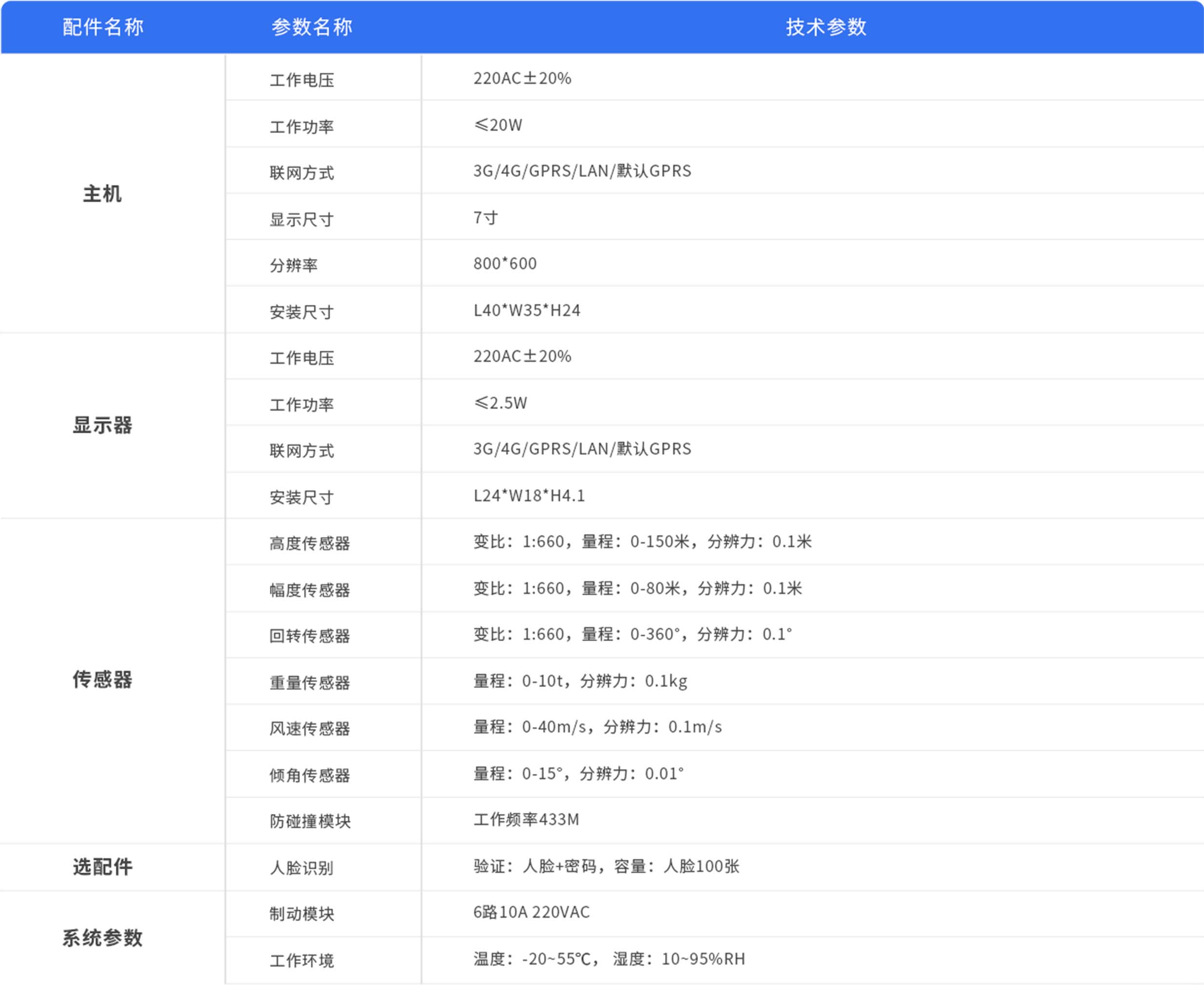Screen dimensions: 1204x985
Task: Click the 回转传感器 parameter label
Action: click(309, 636)
